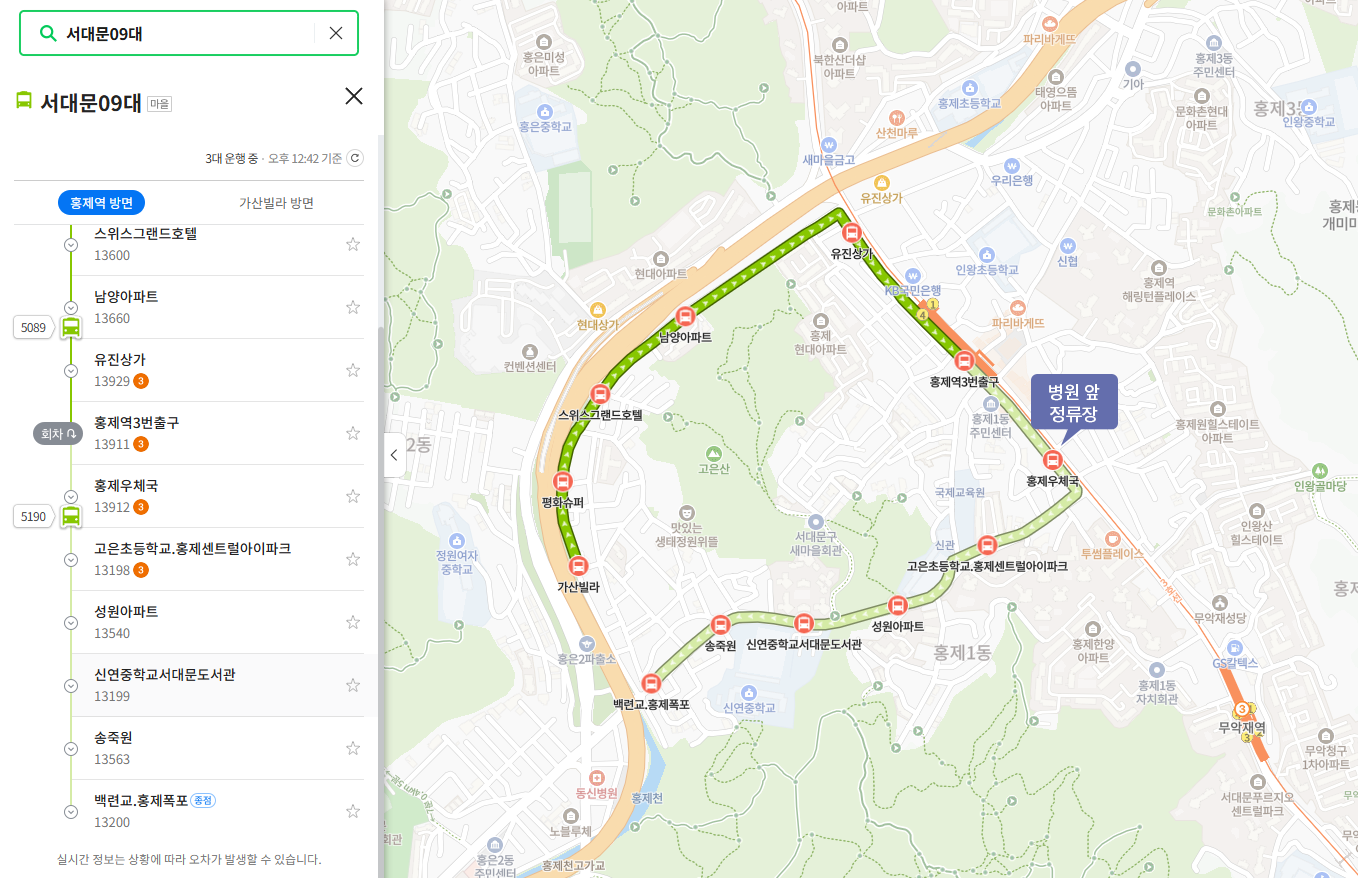This screenshot has height=878, width=1358.
Task: Collapse the side panel with arrow handle
Action: (394, 455)
